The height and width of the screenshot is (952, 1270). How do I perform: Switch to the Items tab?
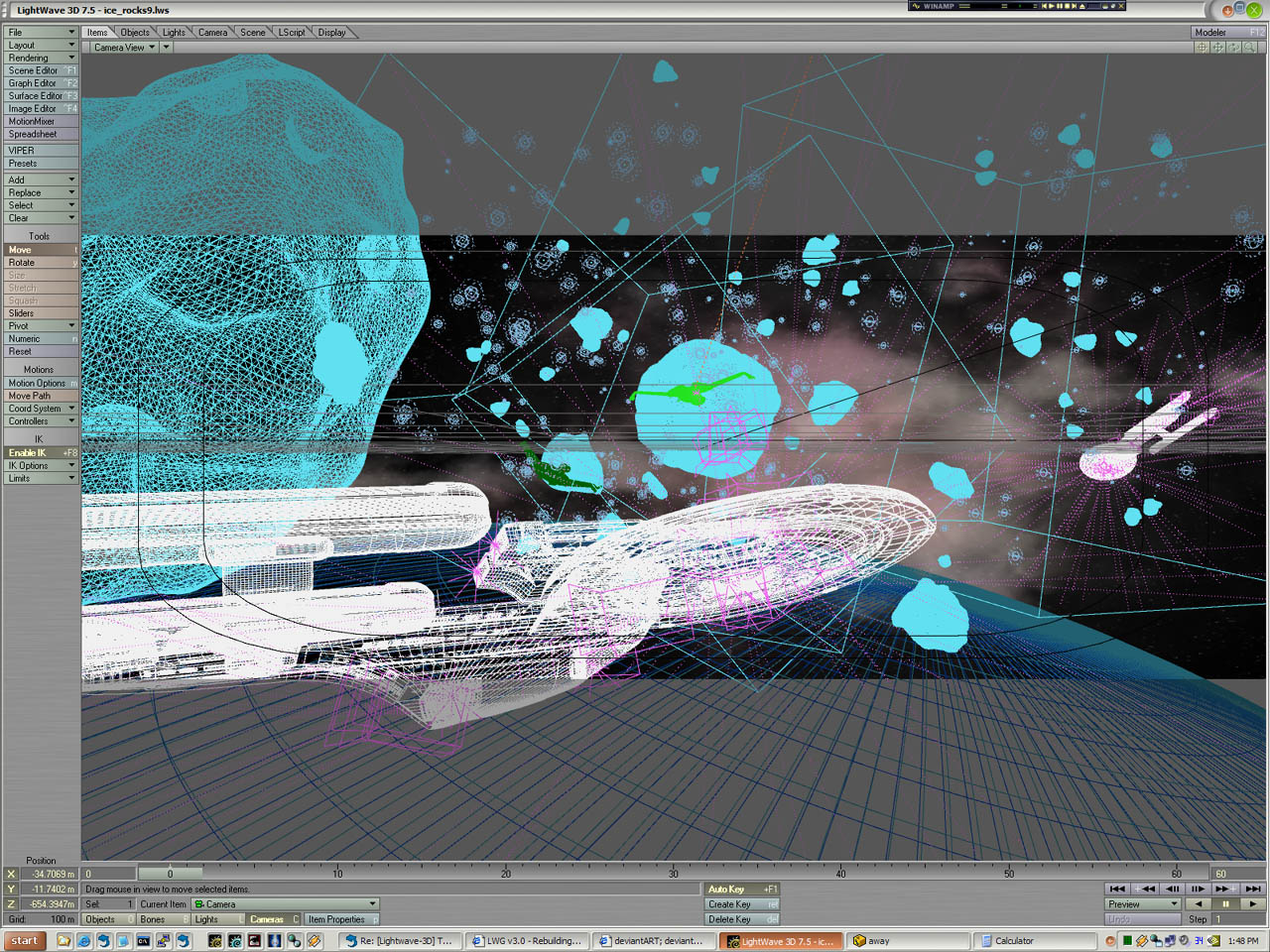click(x=97, y=32)
